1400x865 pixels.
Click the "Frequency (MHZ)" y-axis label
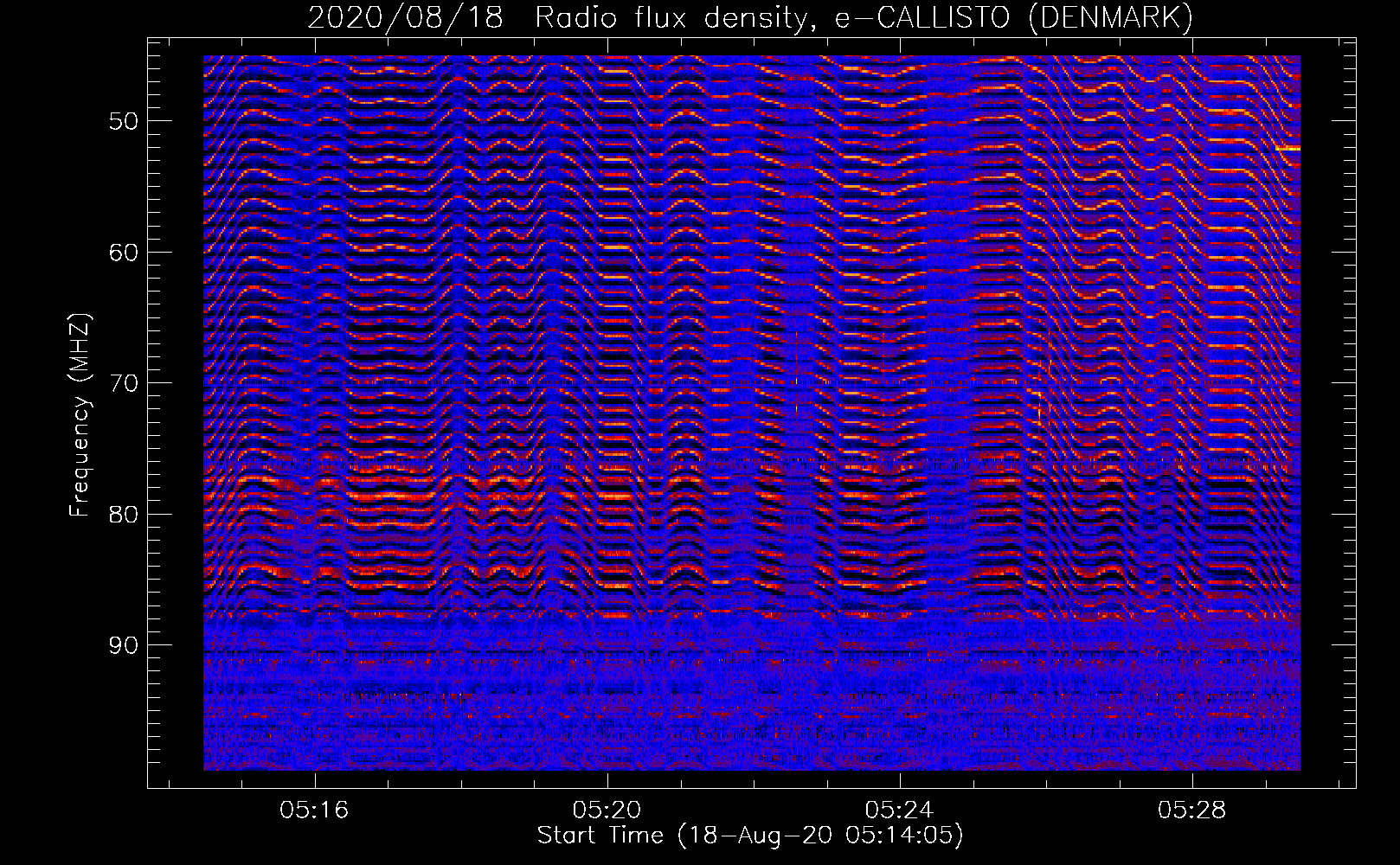pos(79,415)
